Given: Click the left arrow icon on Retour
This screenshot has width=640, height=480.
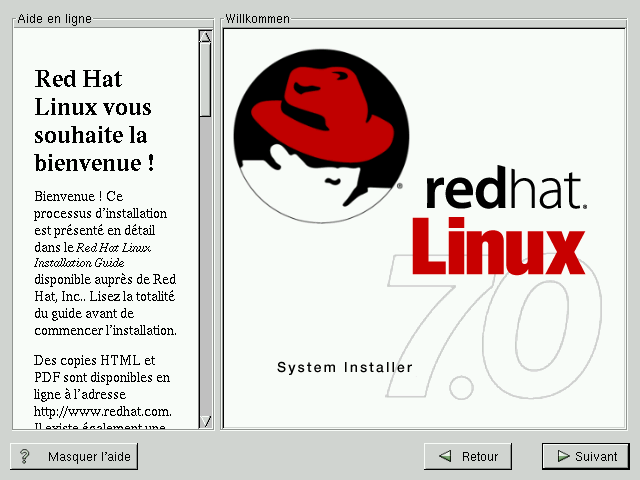Looking at the screenshot, I should click(x=444, y=456).
